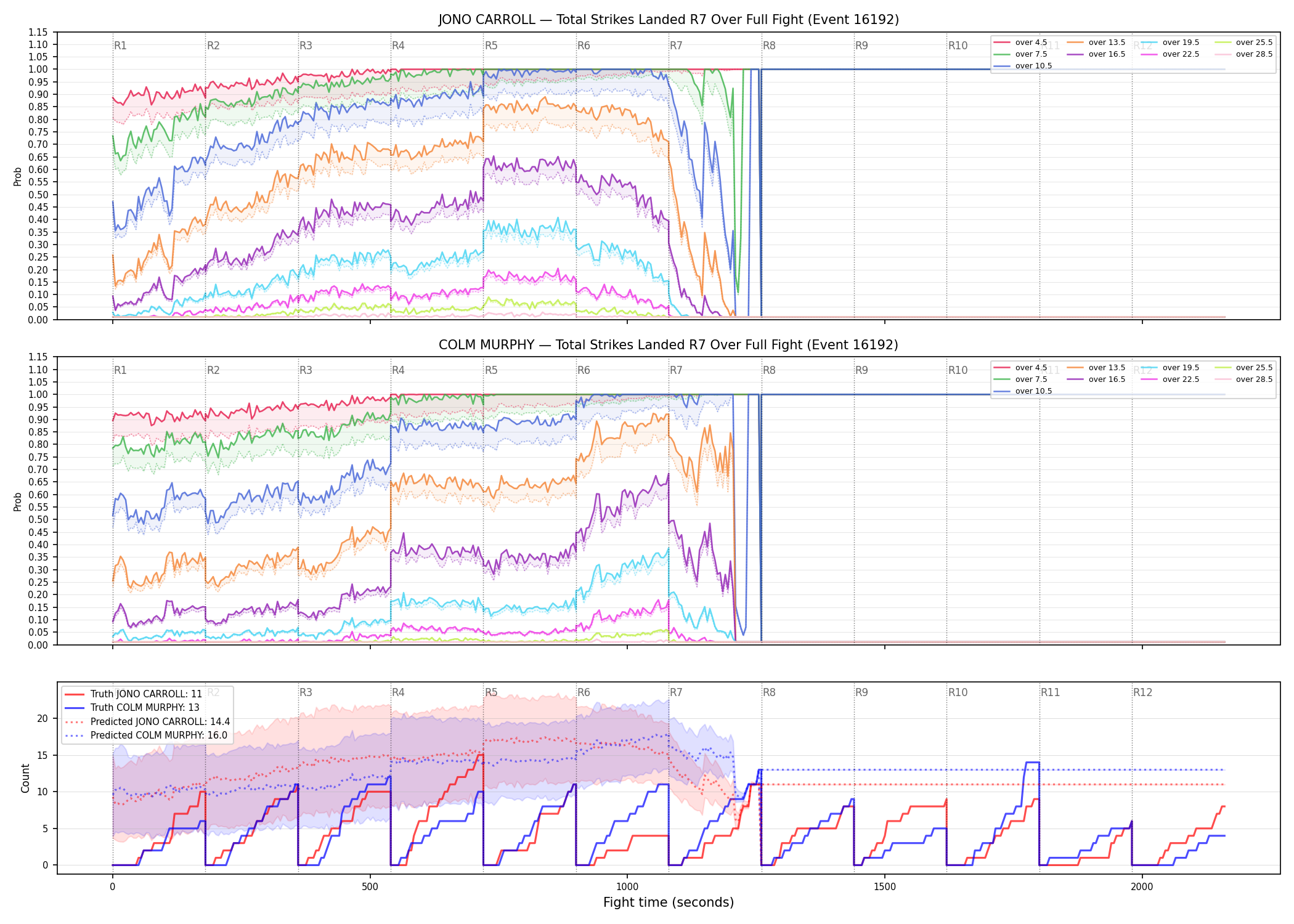Image resolution: width=1294 pixels, height=924 pixels.
Task: Click 'over 4.5' legend entry in top chart
Action: pos(1020,43)
